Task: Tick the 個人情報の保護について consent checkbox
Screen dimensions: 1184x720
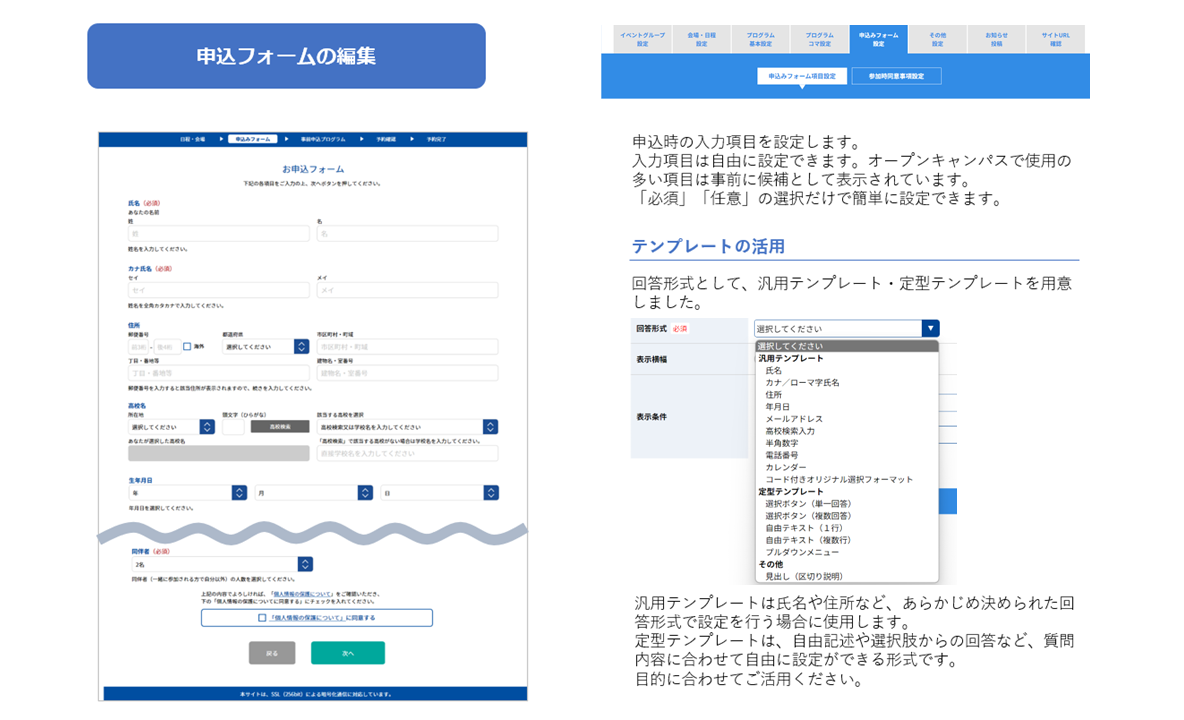Action: (x=262, y=618)
